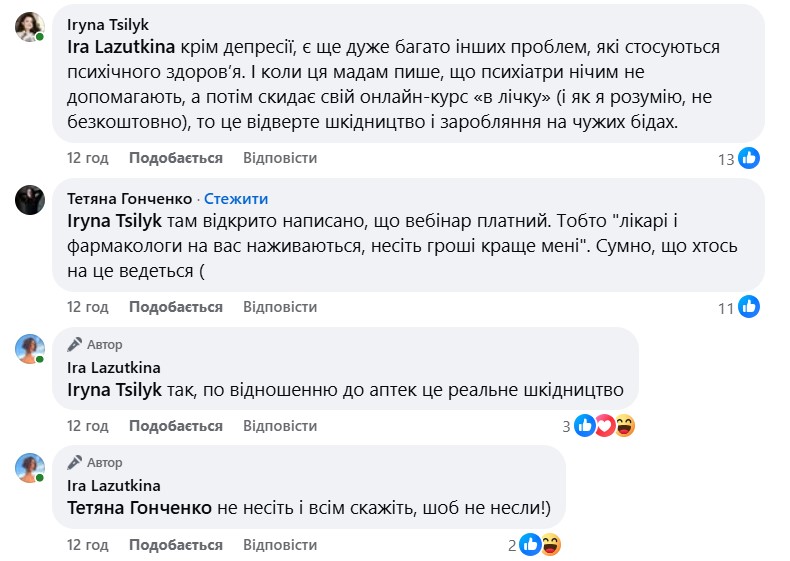The height and width of the screenshot is (561, 790).
Task: Follow Тетяна Гонченко via Стежити link
Action: pos(236,198)
